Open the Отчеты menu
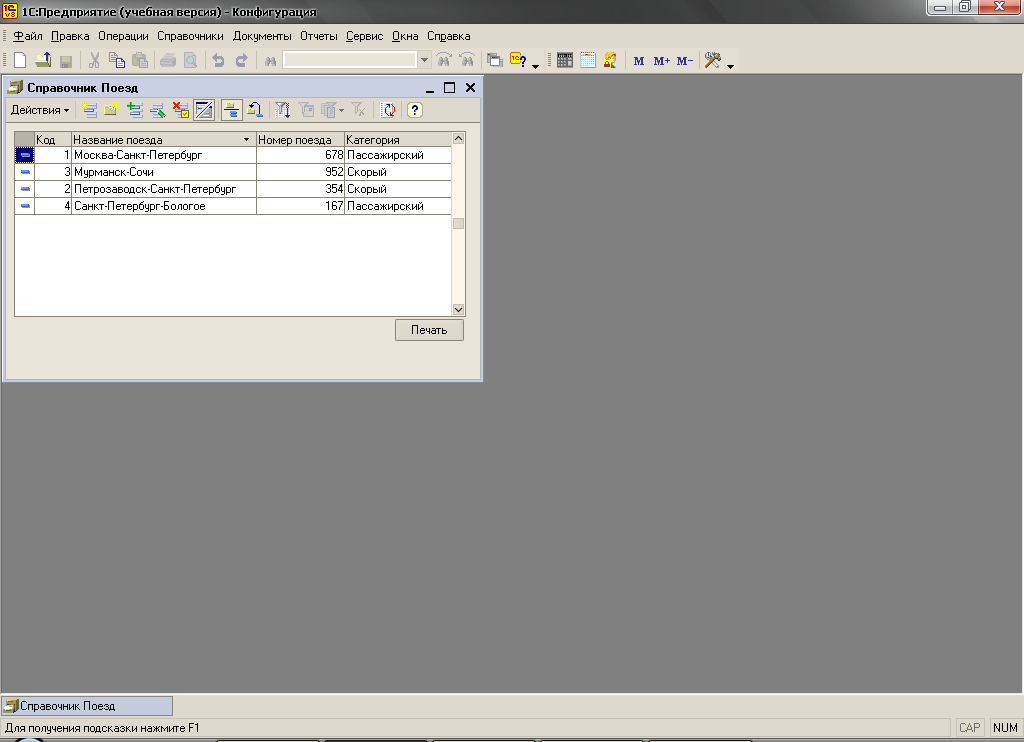The width and height of the screenshot is (1024, 742). point(319,36)
